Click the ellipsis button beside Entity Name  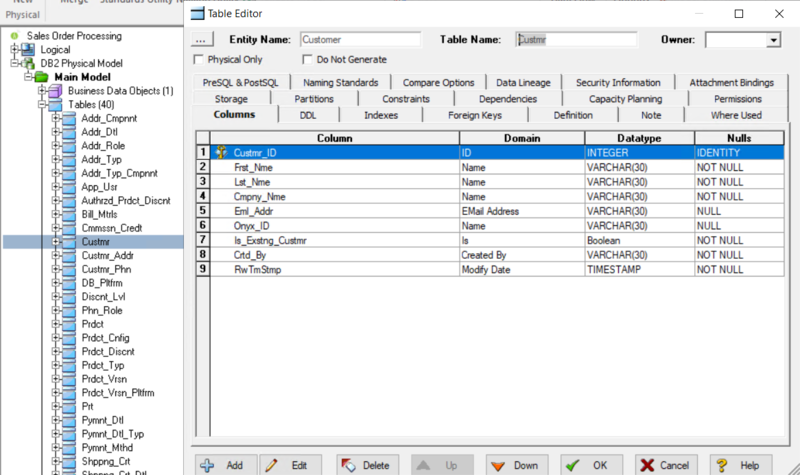pyautogui.click(x=202, y=39)
